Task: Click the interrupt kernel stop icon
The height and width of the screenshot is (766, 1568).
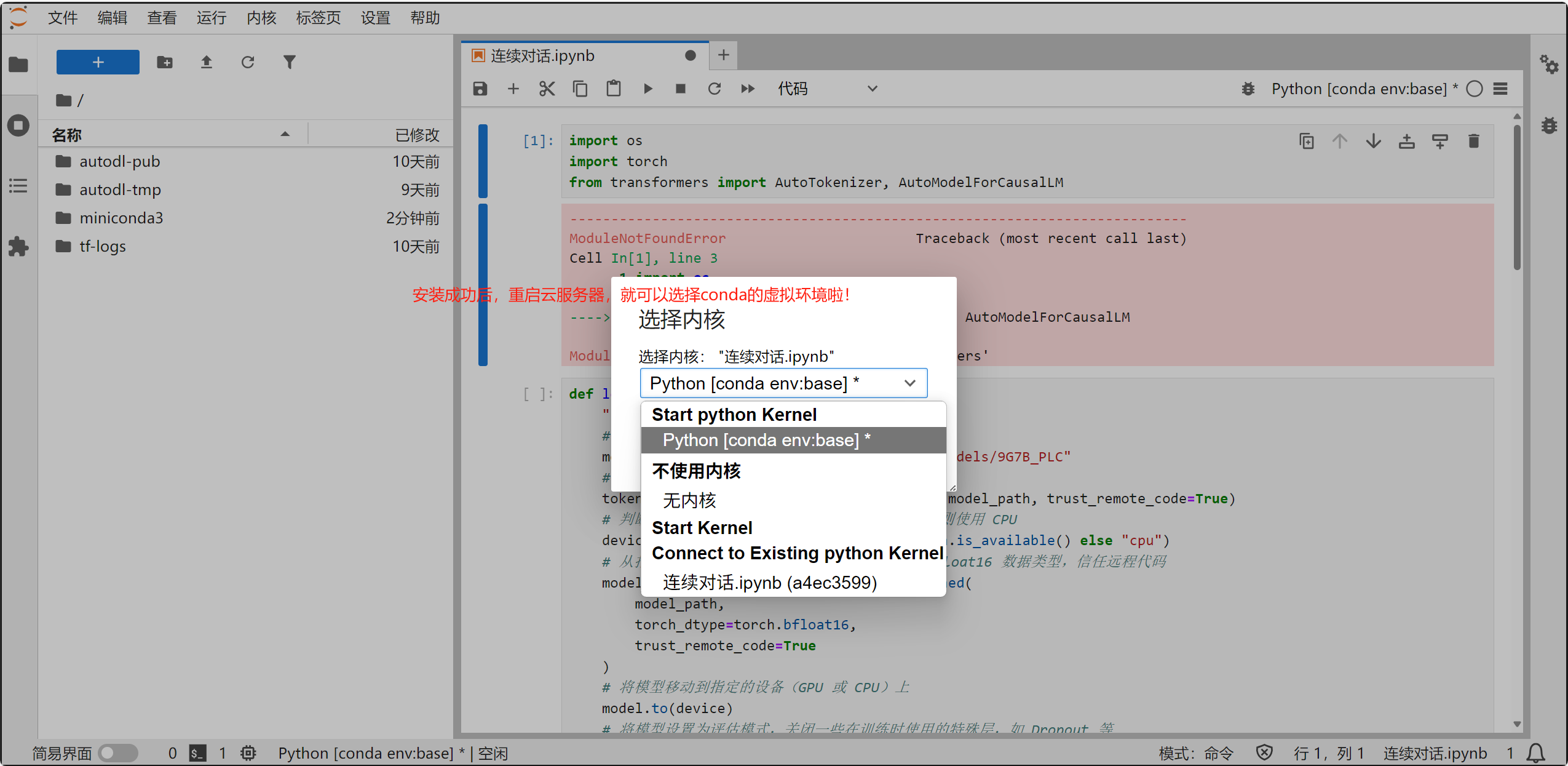Action: (680, 89)
